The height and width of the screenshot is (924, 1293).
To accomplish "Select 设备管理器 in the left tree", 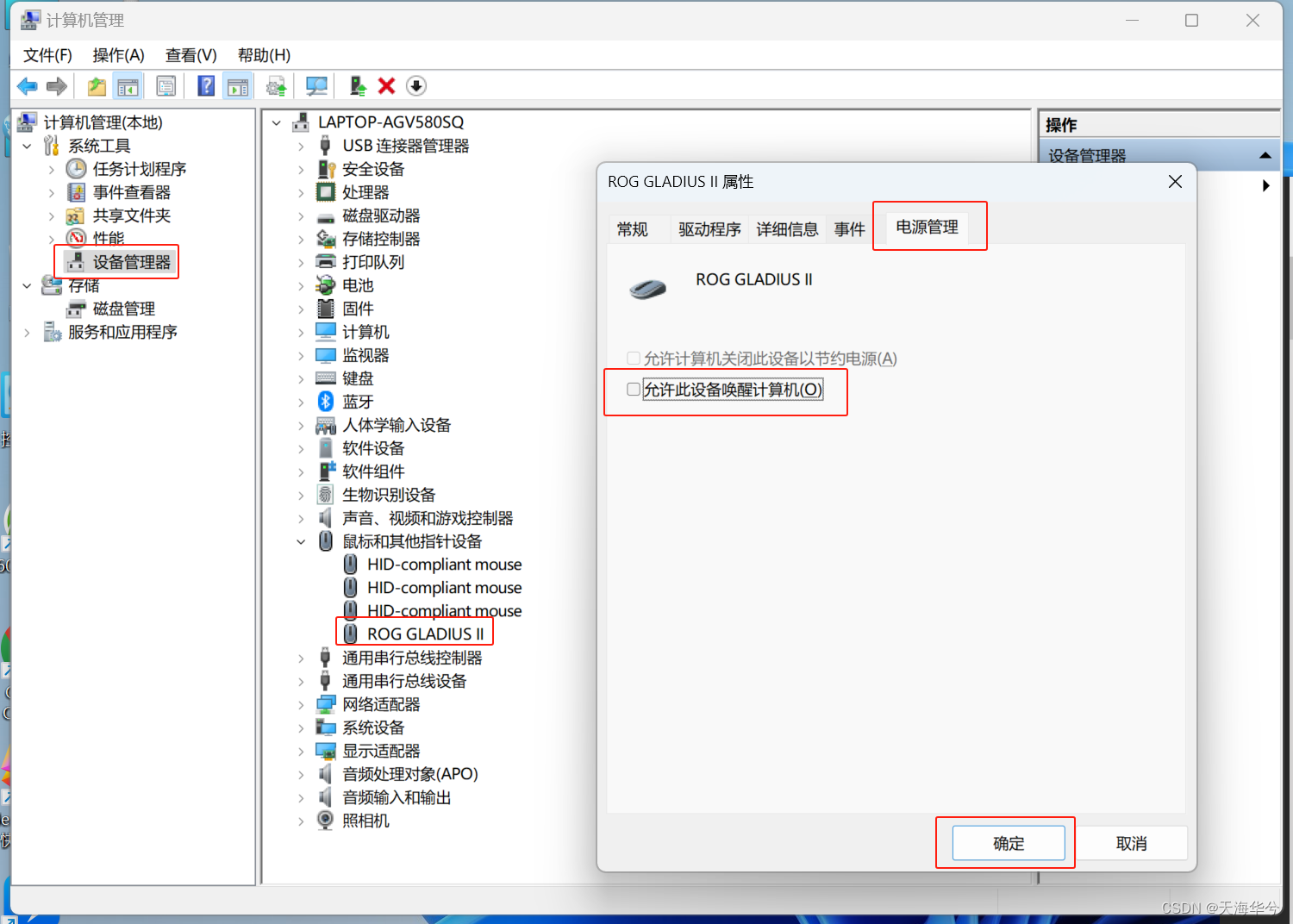I will tap(131, 262).
